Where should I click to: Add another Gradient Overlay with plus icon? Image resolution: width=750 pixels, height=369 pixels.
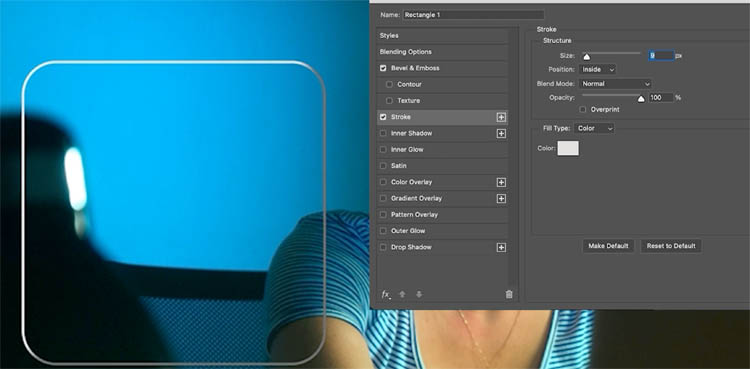tap(501, 199)
